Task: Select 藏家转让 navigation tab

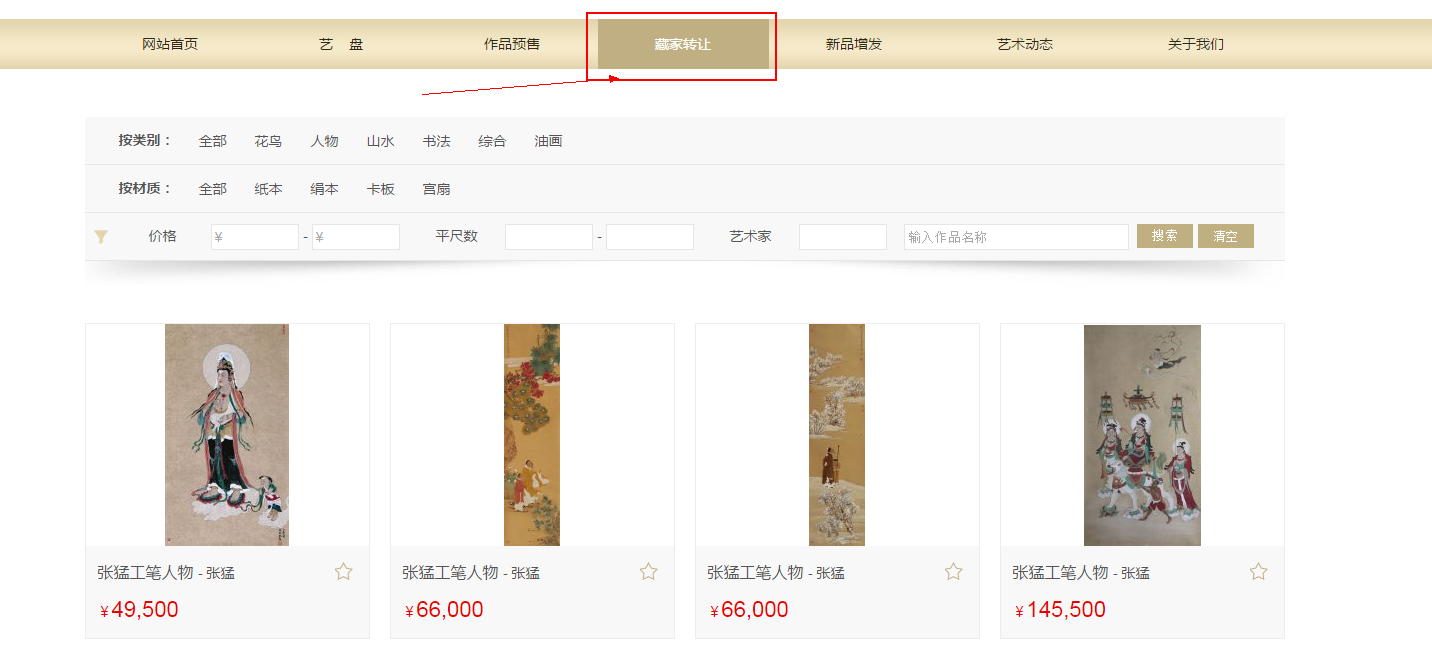Action: [683, 44]
